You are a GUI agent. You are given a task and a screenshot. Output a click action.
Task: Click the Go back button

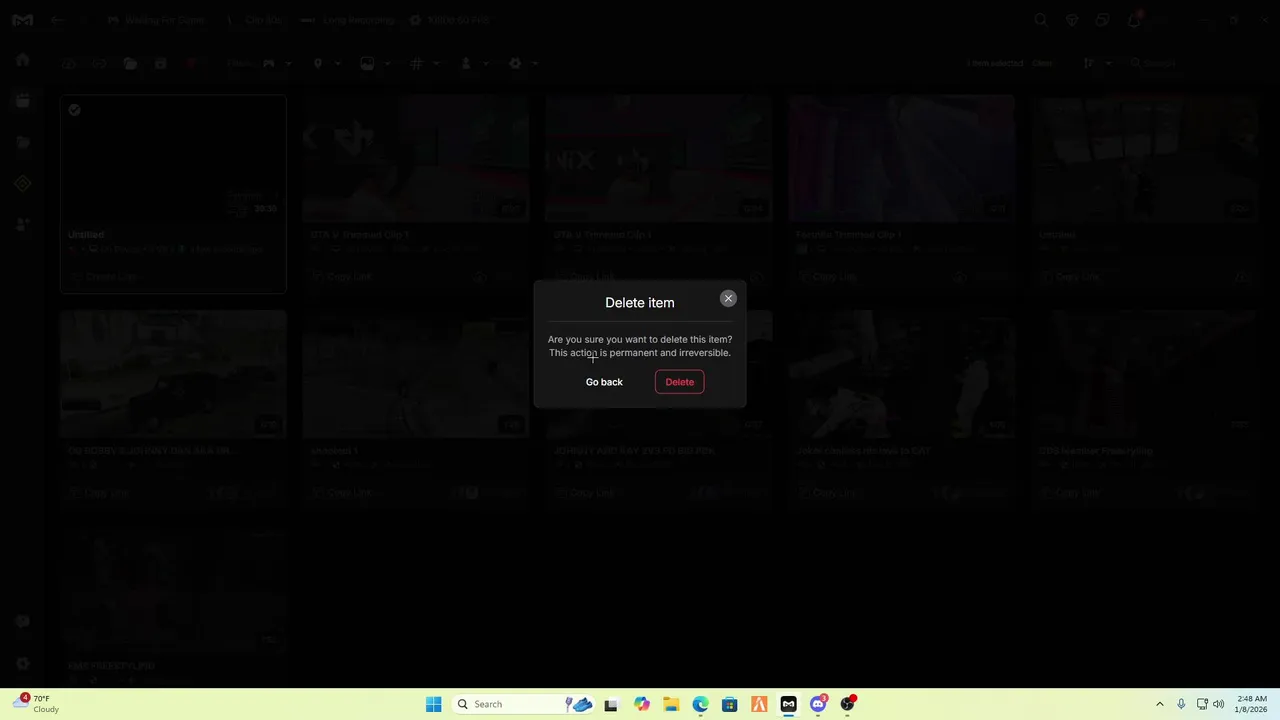tap(604, 382)
